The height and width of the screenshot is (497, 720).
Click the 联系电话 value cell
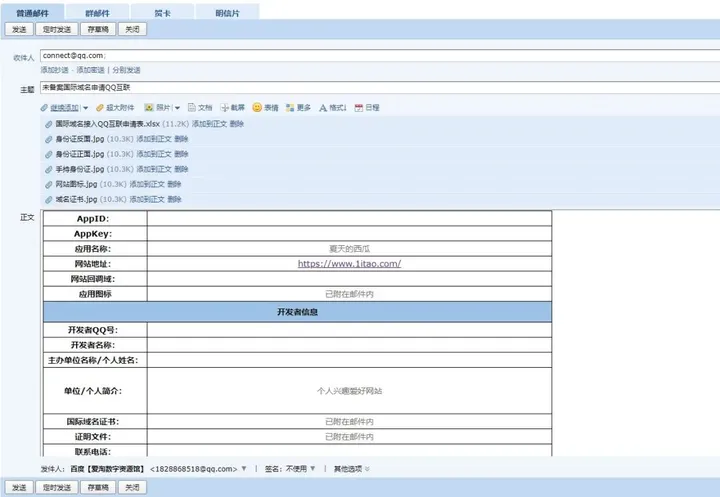(349, 451)
